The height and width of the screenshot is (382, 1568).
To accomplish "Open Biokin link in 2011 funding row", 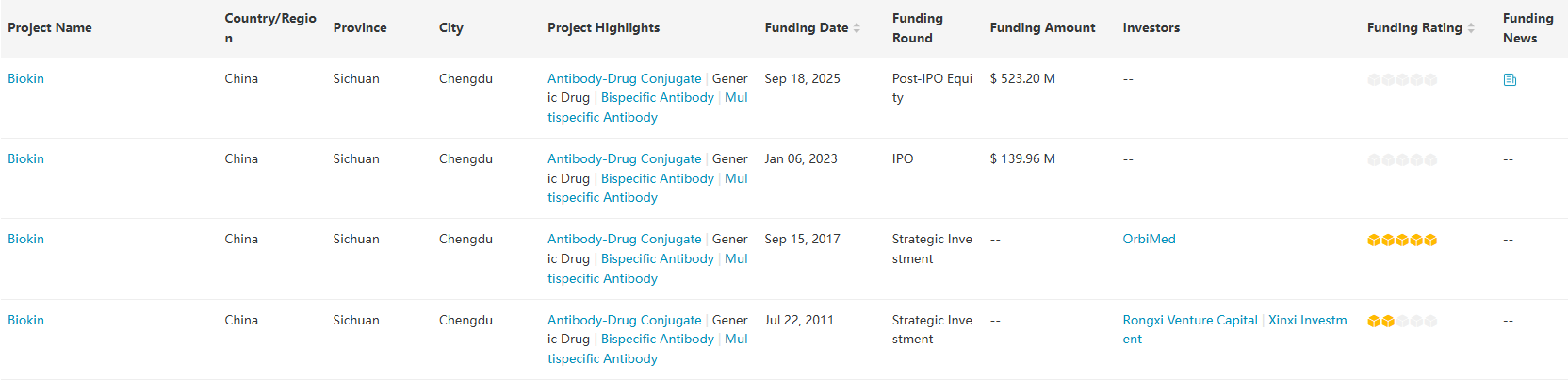I will (x=25, y=320).
